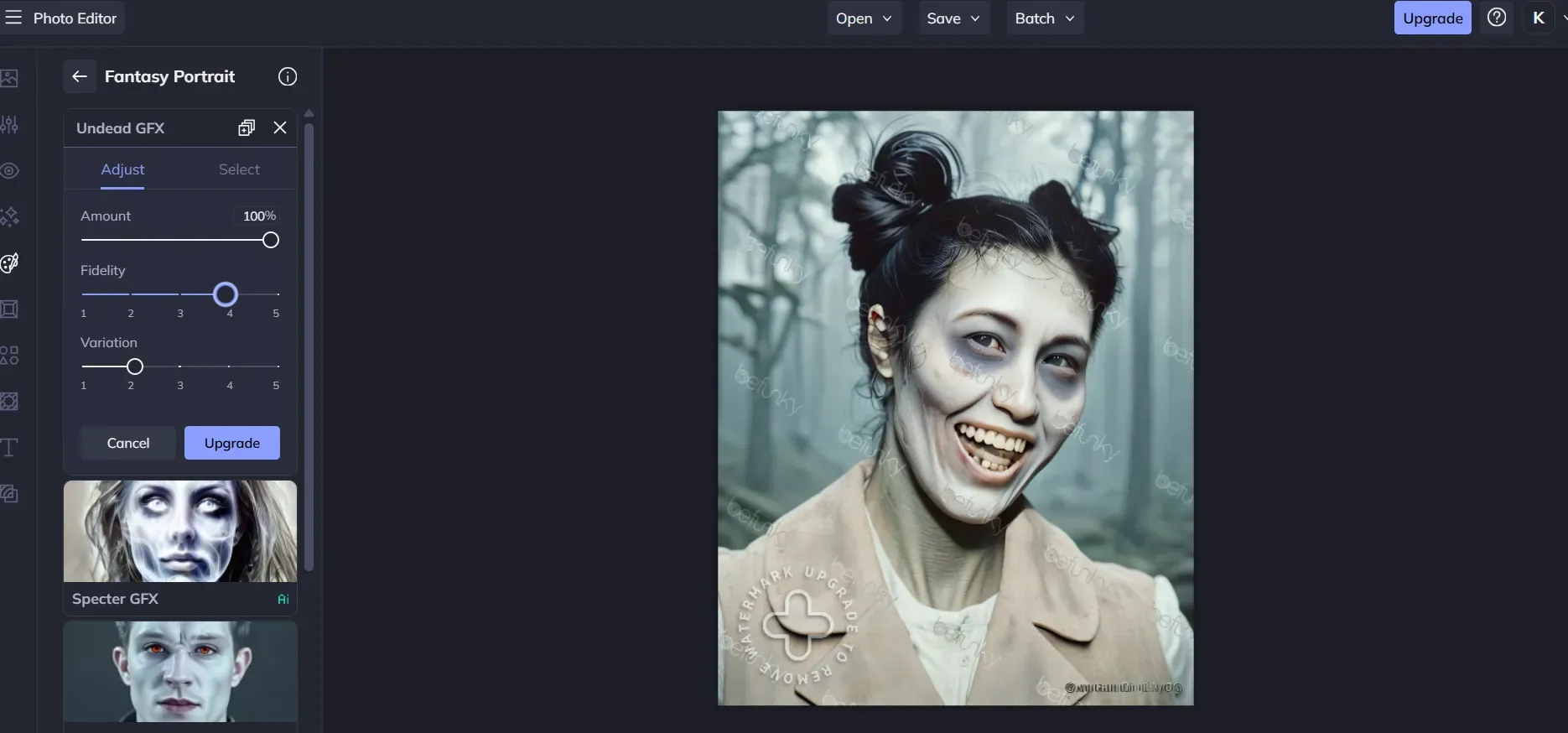Click the Ai badge on Specter GFX
Image resolution: width=1568 pixels, height=733 pixels.
click(283, 599)
